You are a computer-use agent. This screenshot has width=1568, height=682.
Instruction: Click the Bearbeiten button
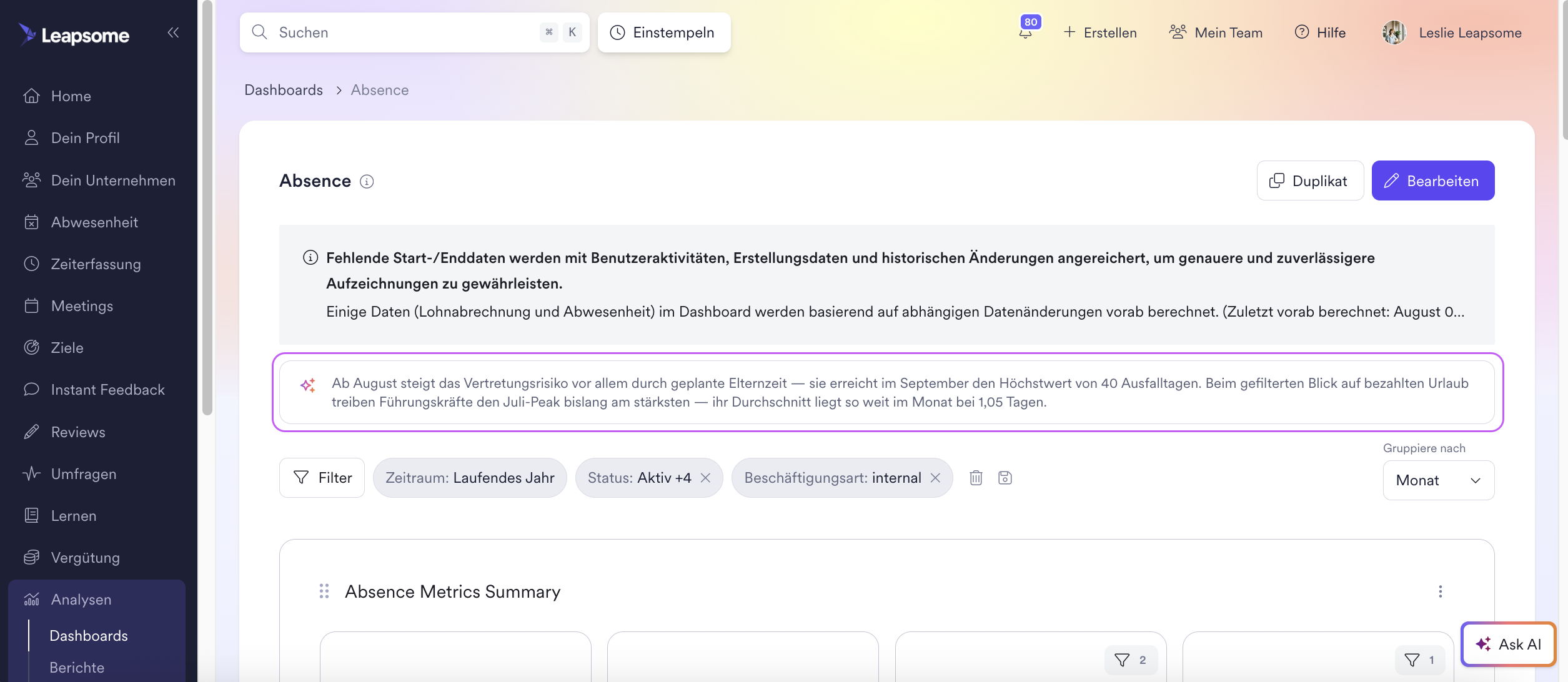click(1433, 180)
